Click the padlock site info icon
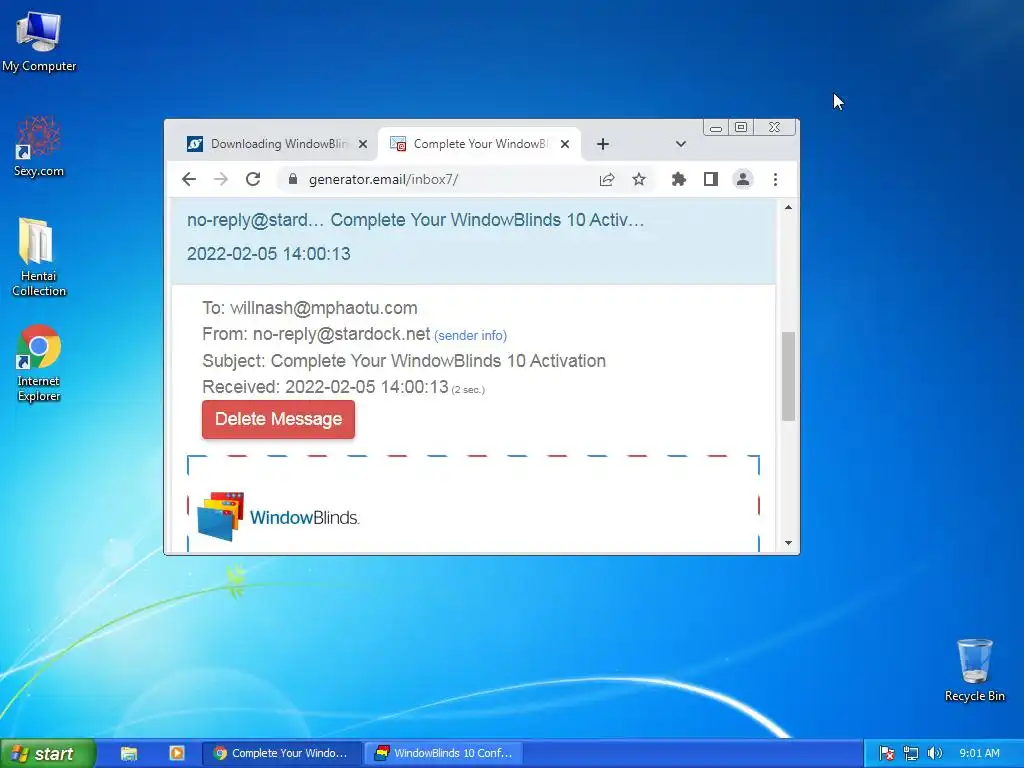The height and width of the screenshot is (768, 1024). tap(293, 179)
